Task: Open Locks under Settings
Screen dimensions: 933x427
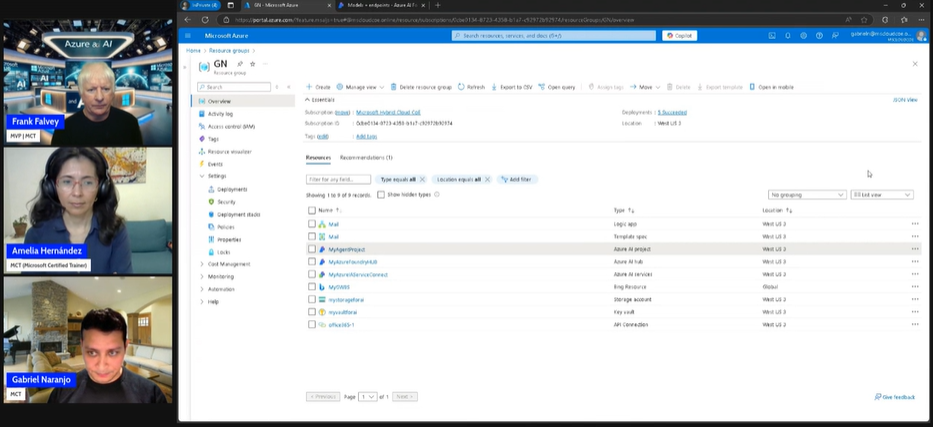Action: 224,252
